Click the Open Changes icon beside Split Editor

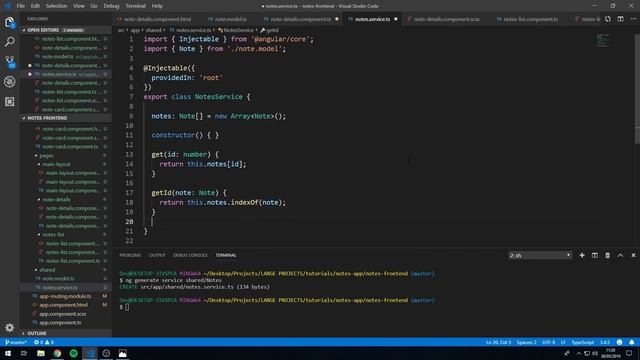pyautogui.click(x=608, y=19)
